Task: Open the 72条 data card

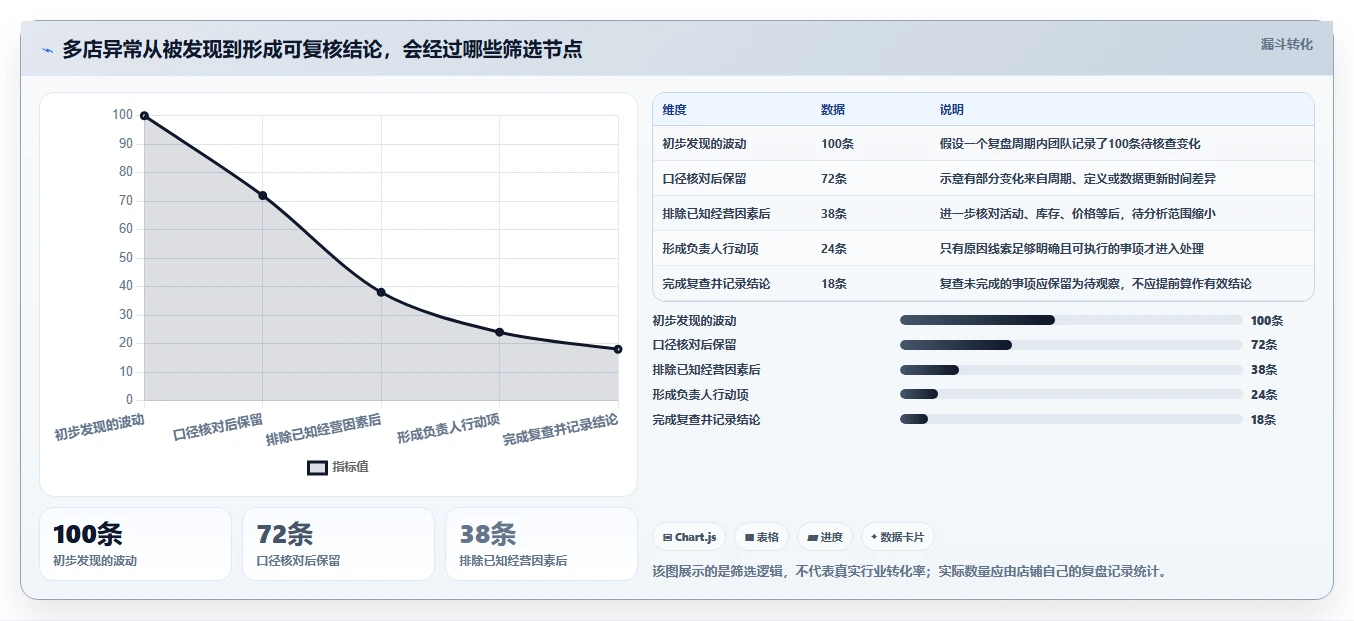Action: 338,544
